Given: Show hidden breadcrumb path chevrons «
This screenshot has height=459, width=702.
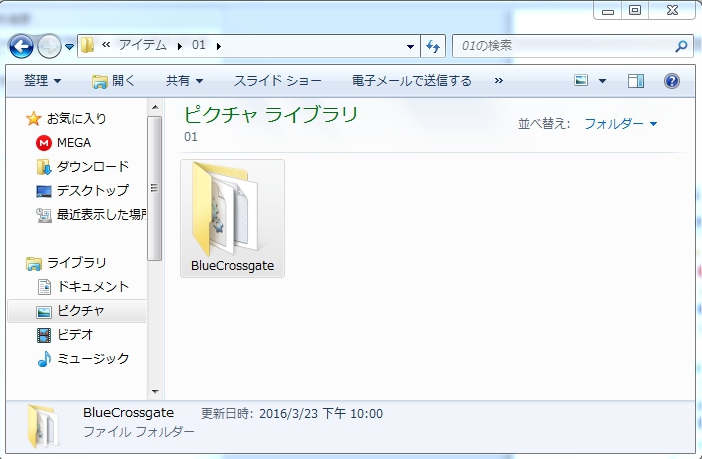Looking at the screenshot, I should [x=106, y=45].
